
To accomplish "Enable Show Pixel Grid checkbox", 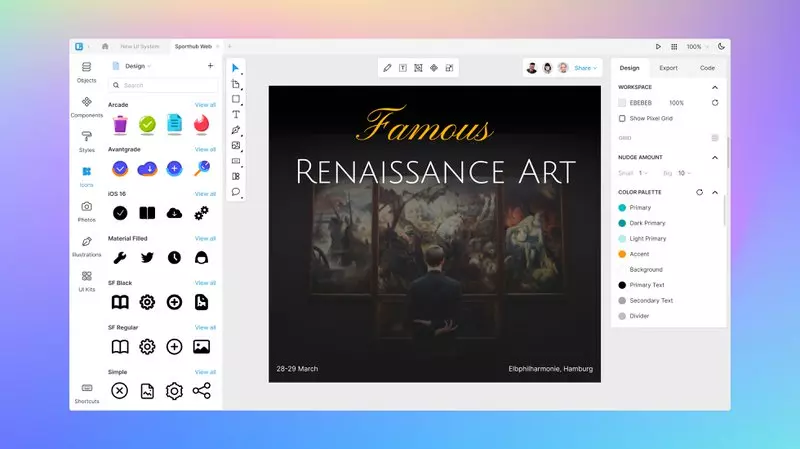I will pyautogui.click(x=622, y=118).
